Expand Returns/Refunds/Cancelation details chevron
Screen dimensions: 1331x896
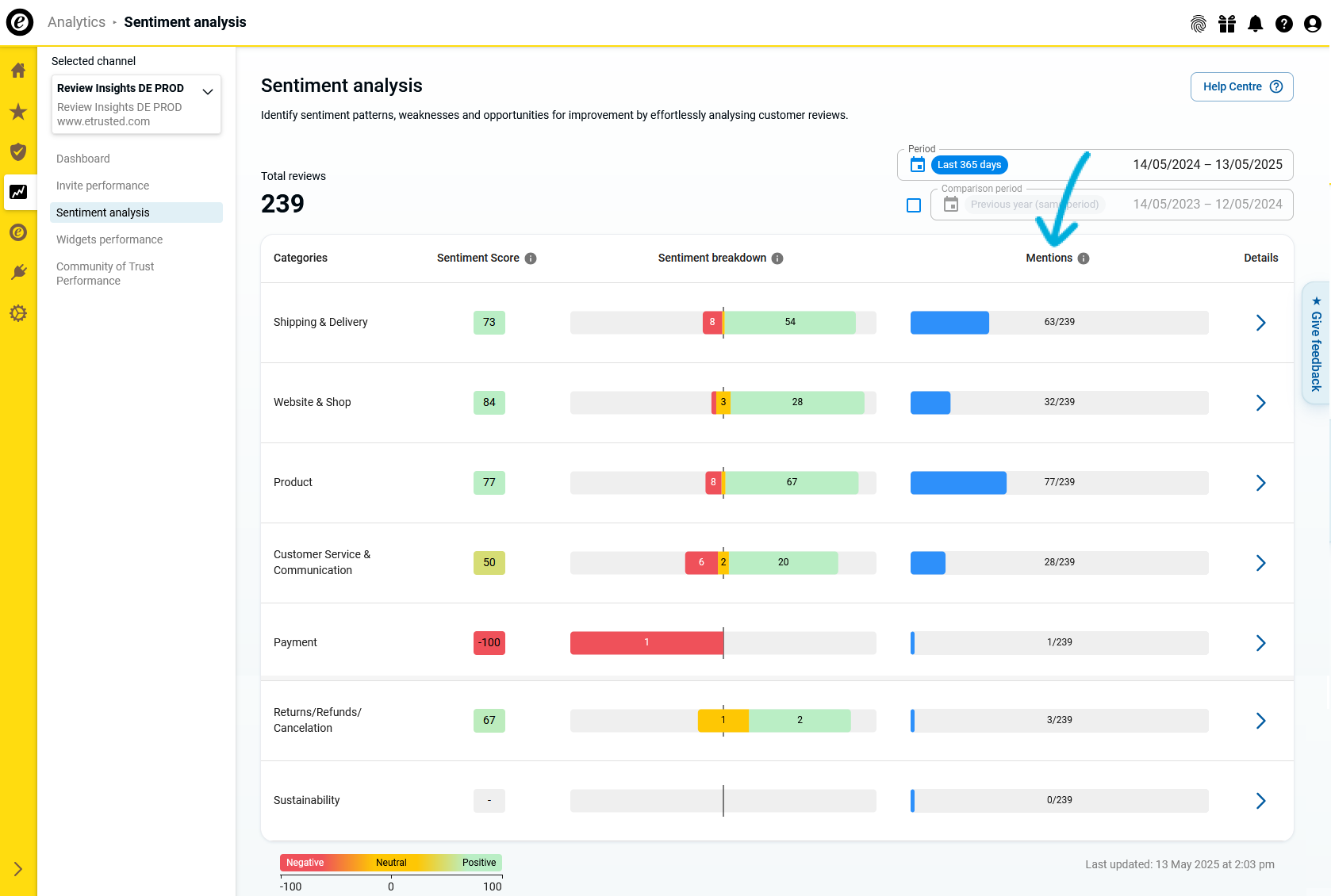1261,721
